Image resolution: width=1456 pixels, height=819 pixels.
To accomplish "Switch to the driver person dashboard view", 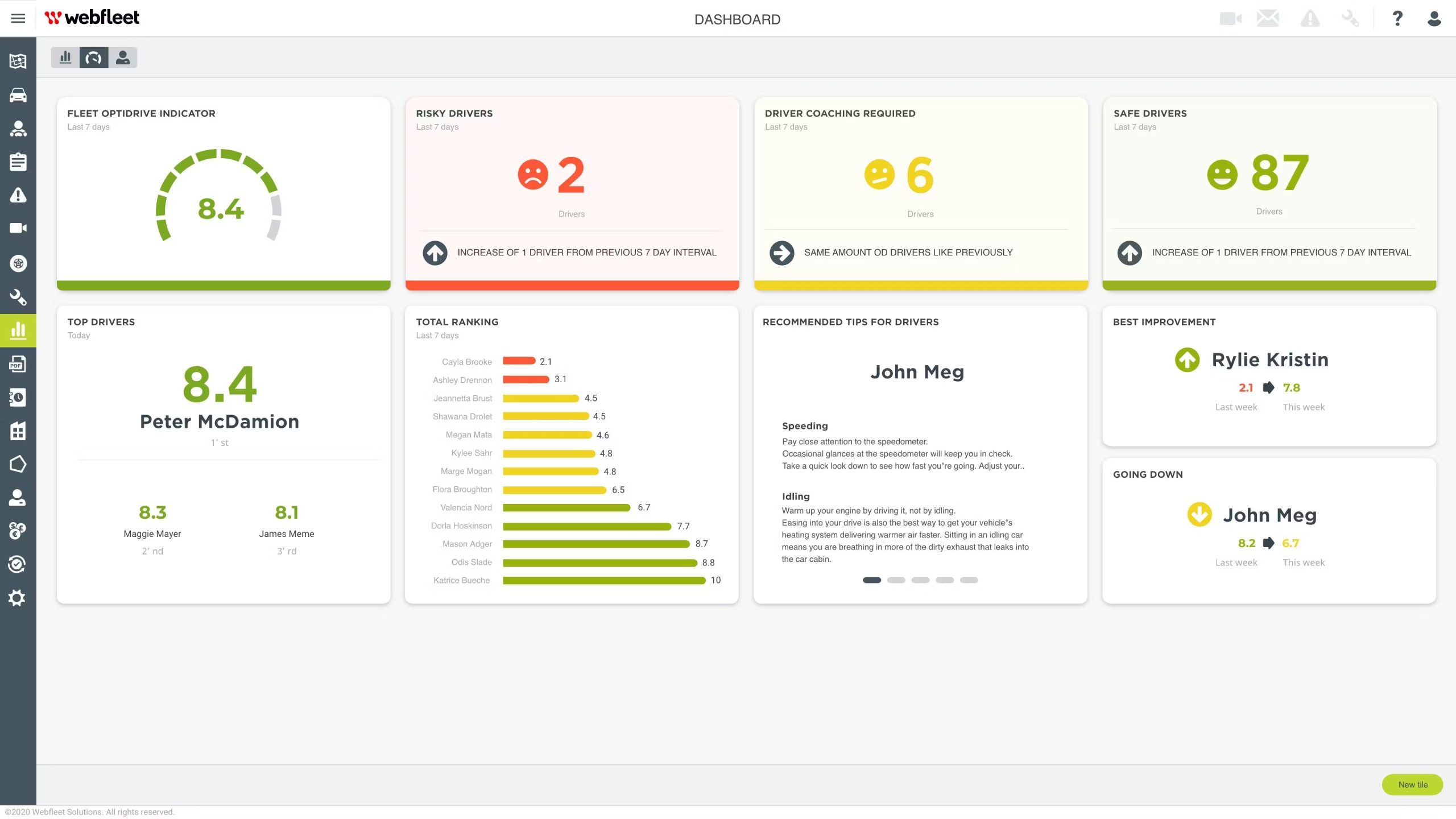I will coord(122,57).
